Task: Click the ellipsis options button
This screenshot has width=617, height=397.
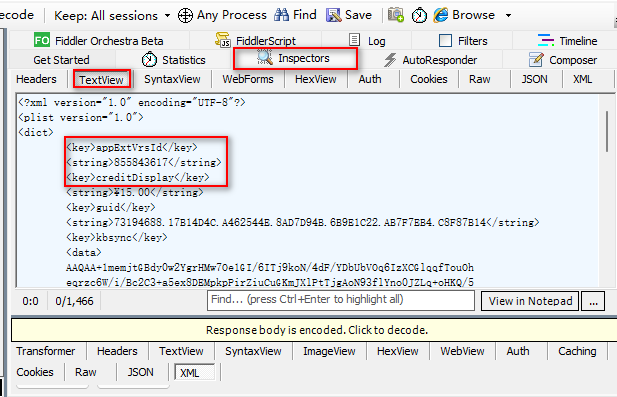Action: tap(593, 301)
